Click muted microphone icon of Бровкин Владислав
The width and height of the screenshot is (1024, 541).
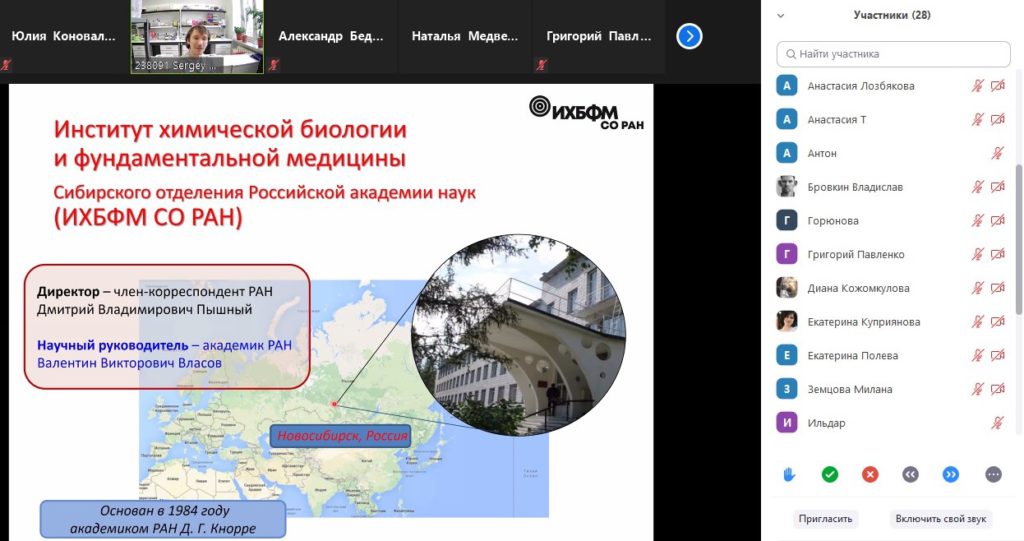tap(978, 187)
